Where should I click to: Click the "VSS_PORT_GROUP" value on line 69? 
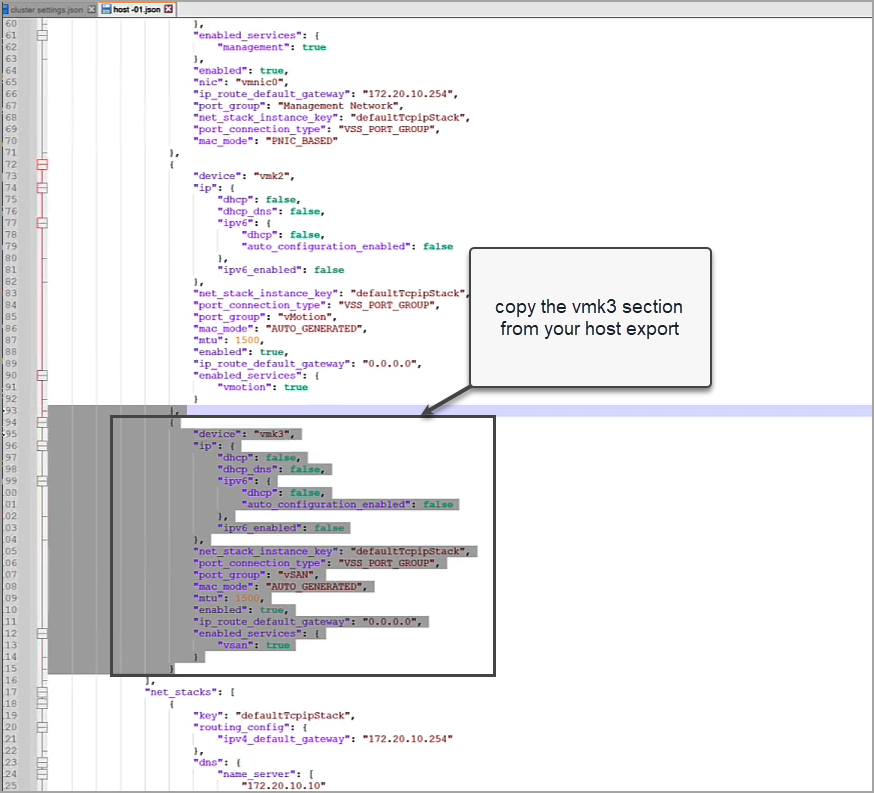386,129
